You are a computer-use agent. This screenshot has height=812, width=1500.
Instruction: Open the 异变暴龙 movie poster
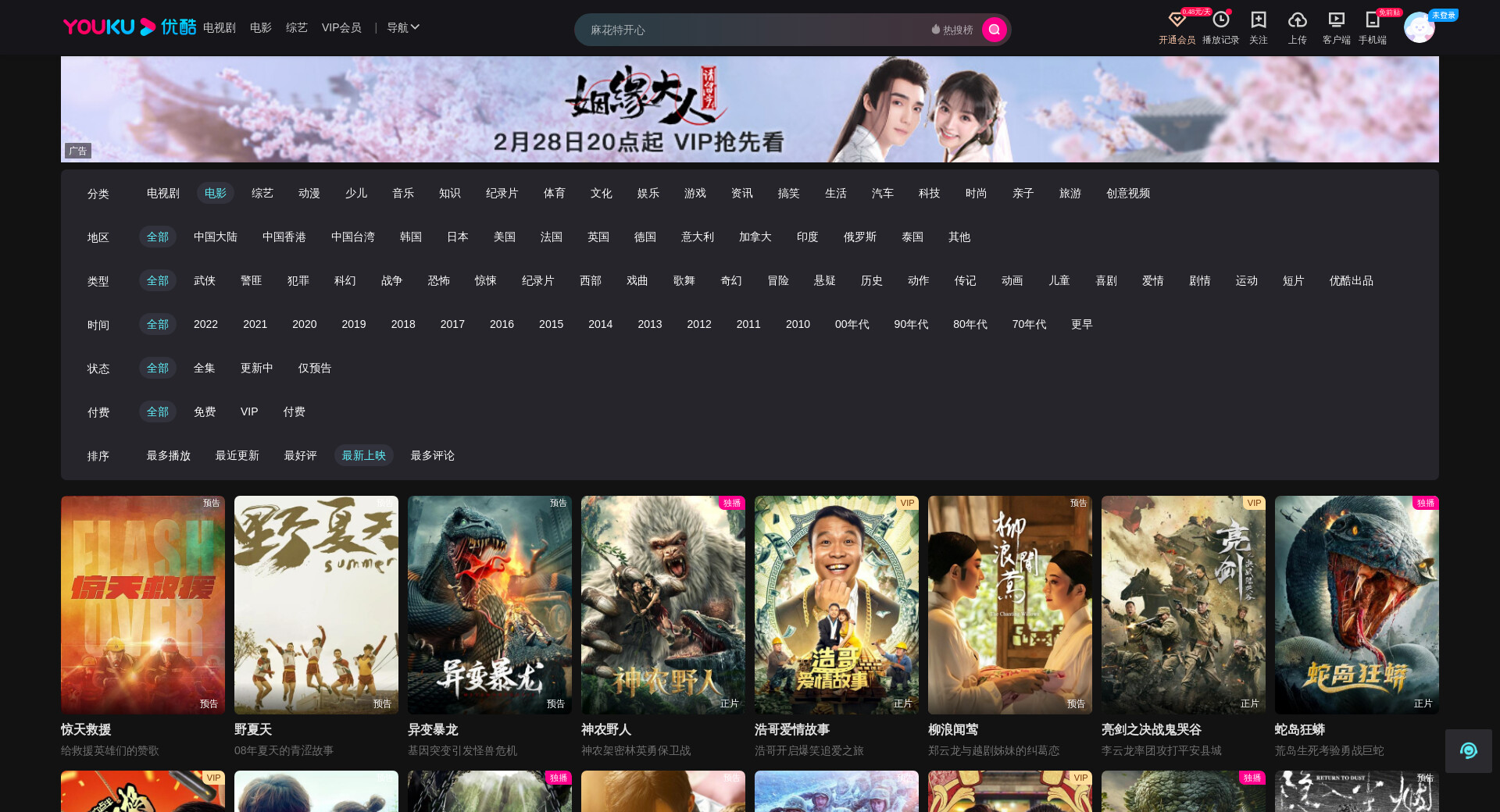[x=490, y=605]
